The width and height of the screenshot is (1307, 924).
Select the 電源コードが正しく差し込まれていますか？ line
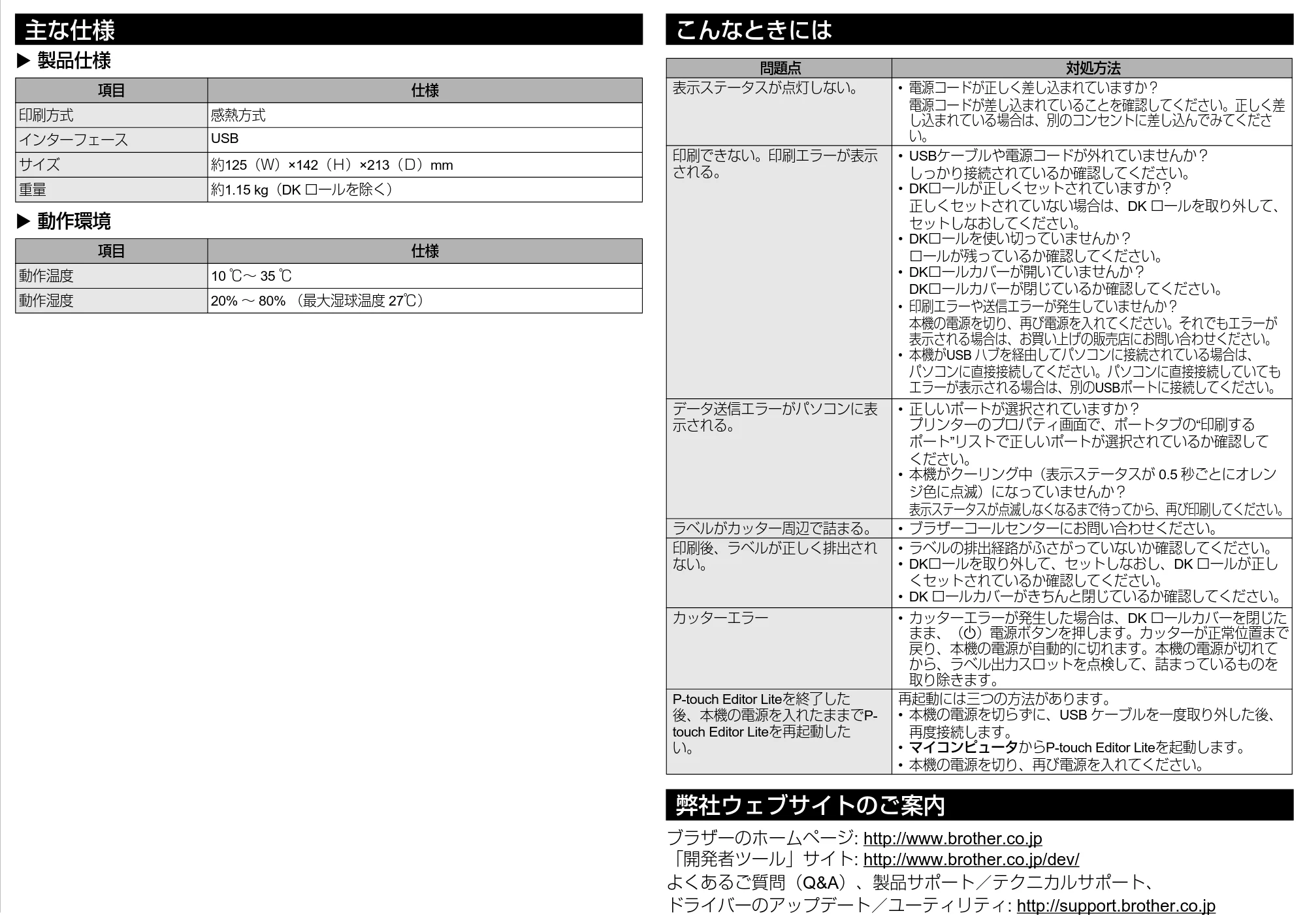pos(1033,88)
